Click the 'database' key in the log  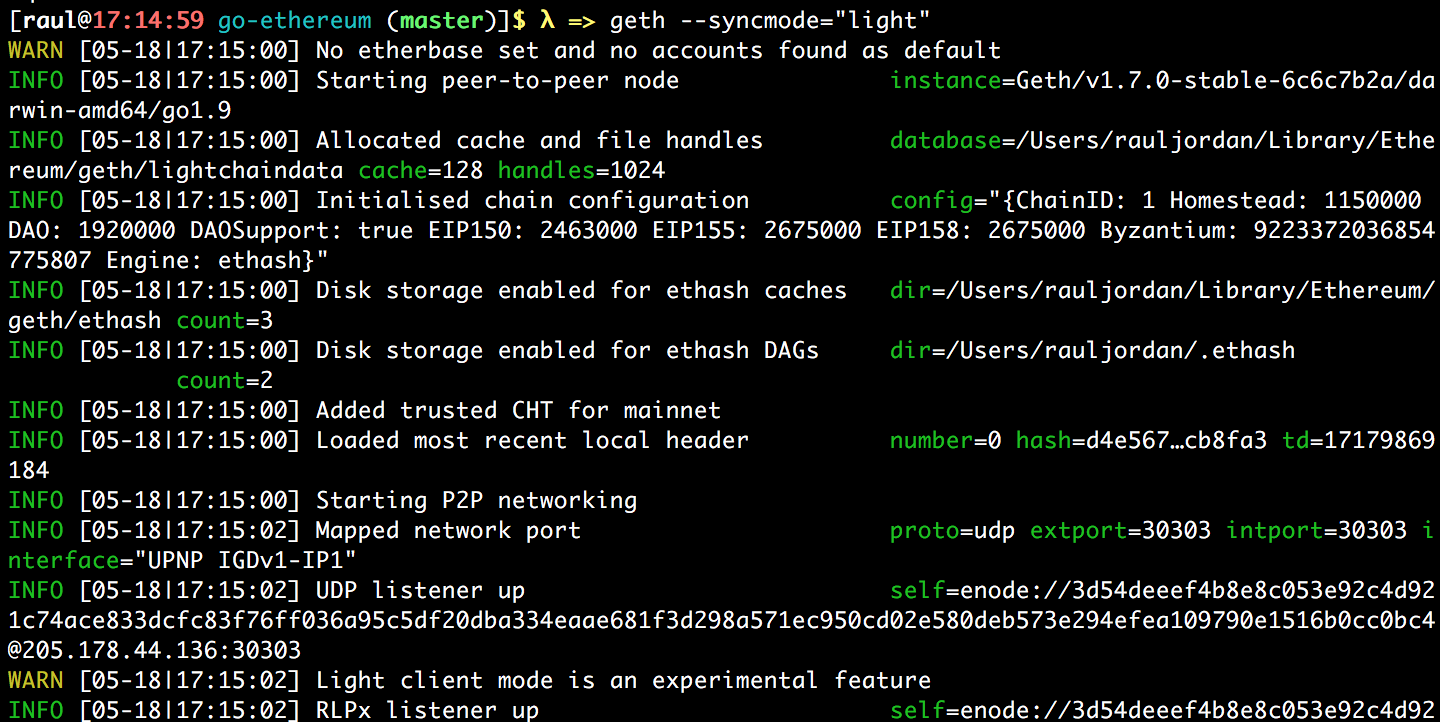tap(945, 140)
